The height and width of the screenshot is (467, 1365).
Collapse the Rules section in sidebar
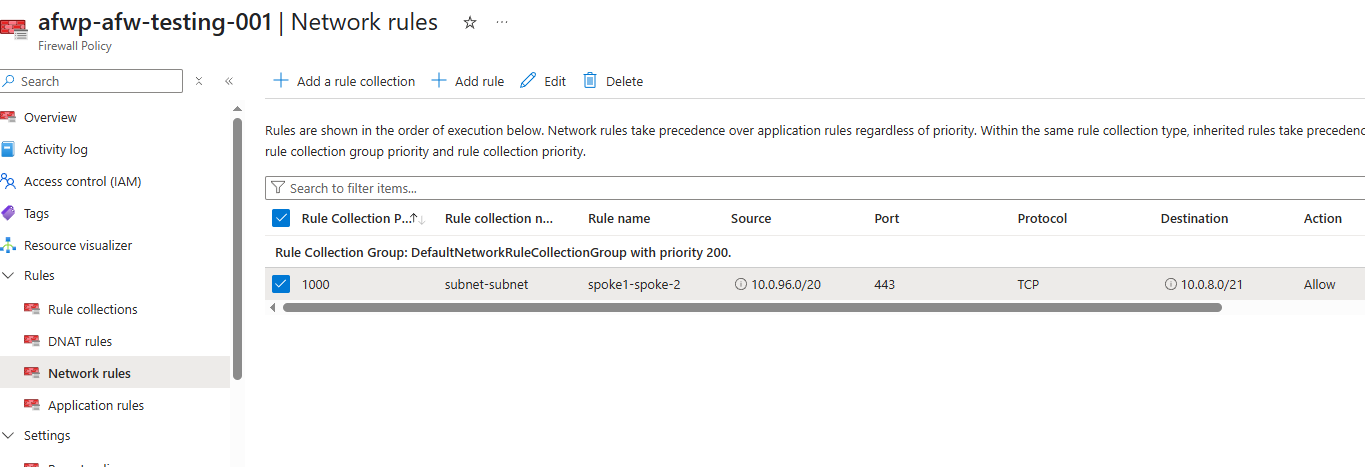(x=9, y=275)
